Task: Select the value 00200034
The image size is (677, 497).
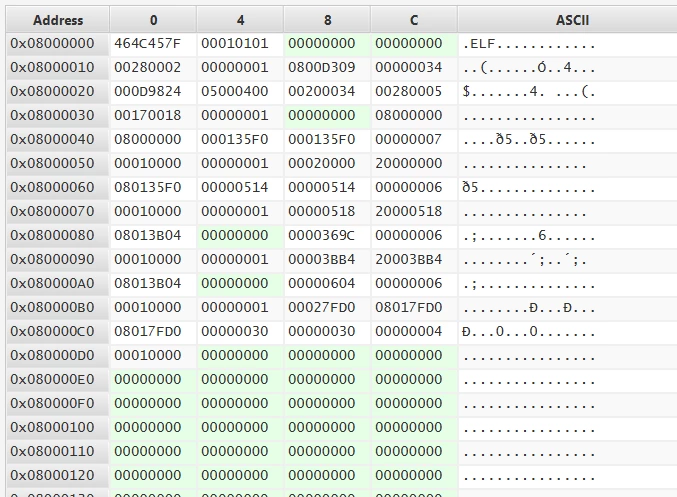Action: tap(322, 92)
